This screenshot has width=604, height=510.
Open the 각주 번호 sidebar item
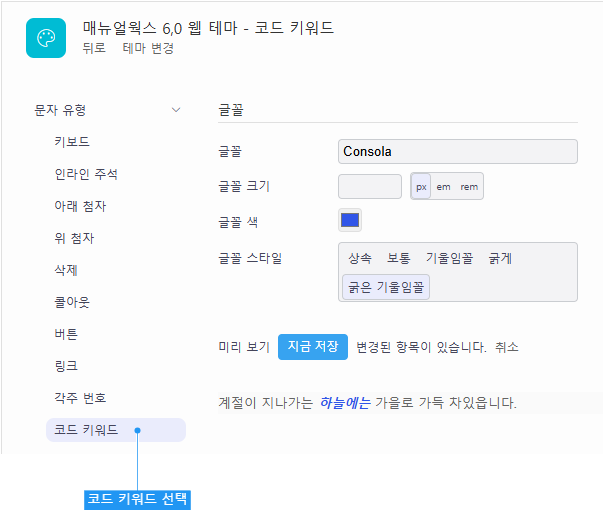(80, 398)
